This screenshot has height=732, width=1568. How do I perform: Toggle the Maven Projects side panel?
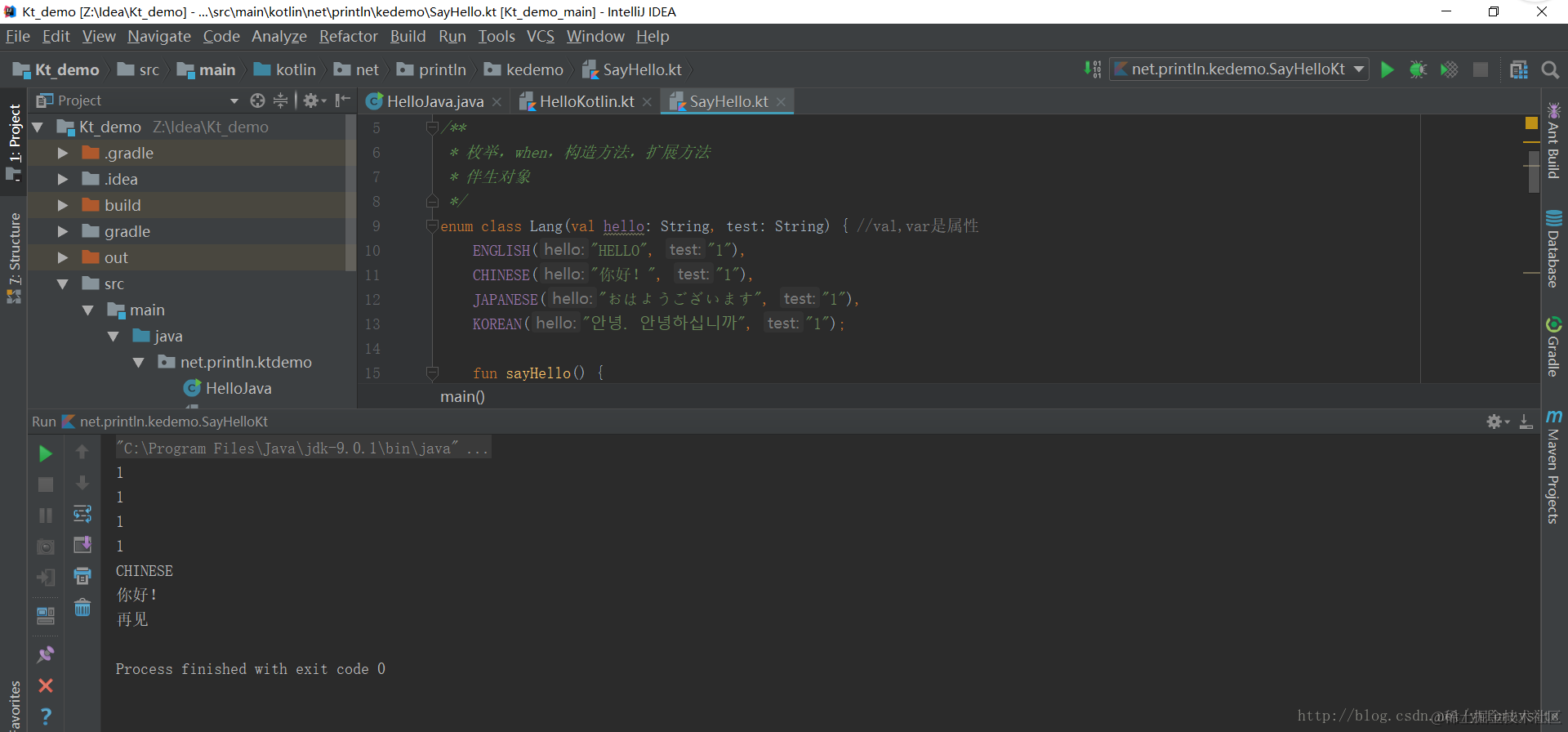(x=1553, y=466)
